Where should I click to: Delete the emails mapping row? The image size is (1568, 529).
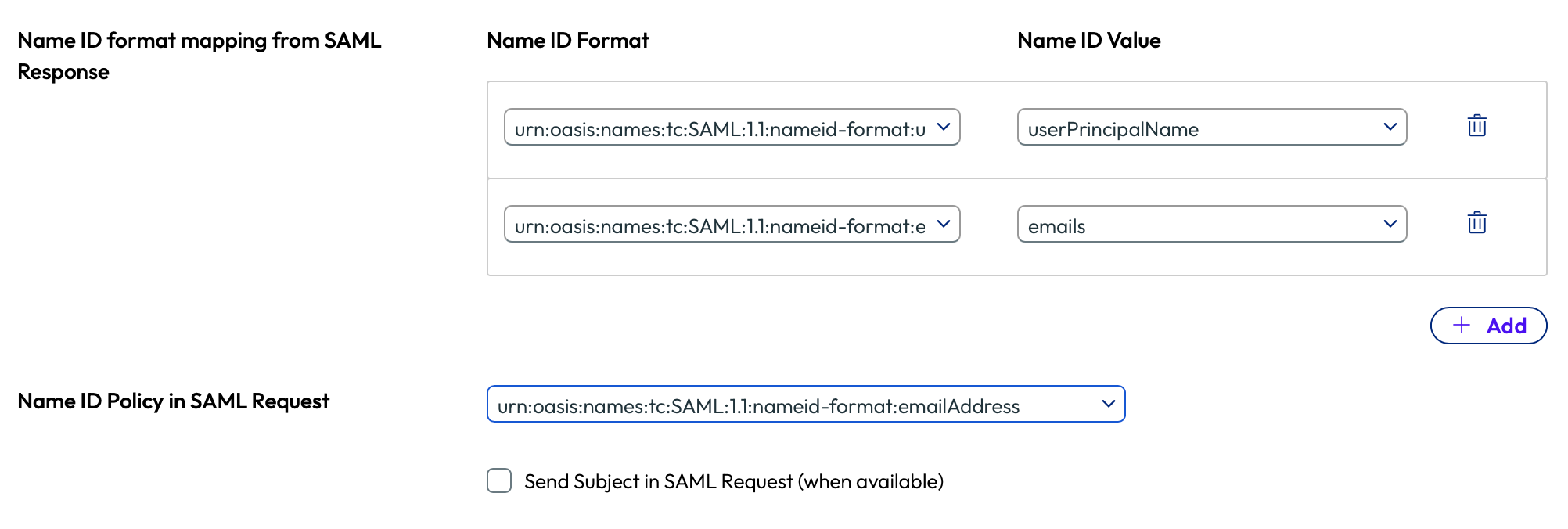click(x=1476, y=223)
